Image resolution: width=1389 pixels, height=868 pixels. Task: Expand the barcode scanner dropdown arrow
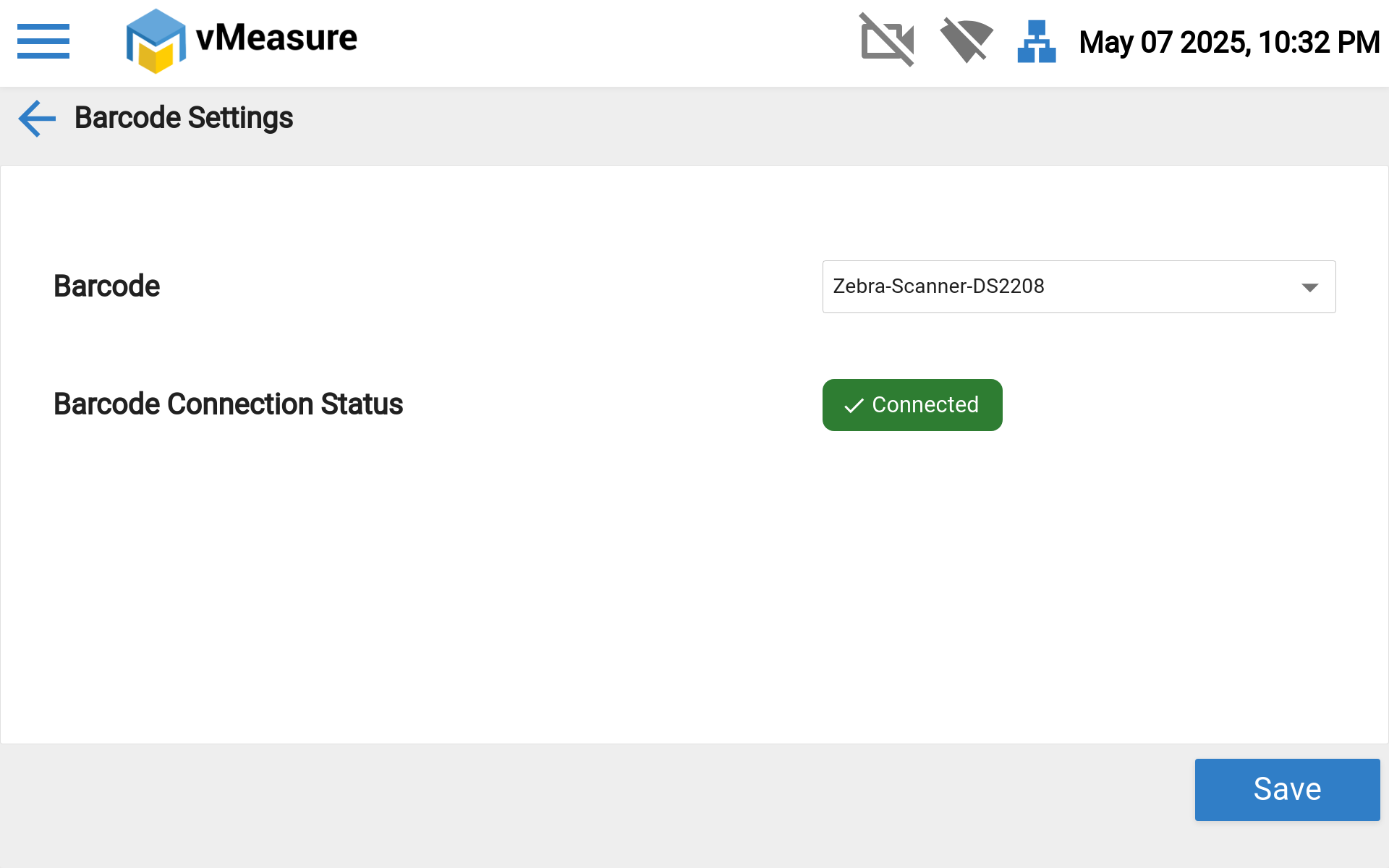pos(1309,287)
